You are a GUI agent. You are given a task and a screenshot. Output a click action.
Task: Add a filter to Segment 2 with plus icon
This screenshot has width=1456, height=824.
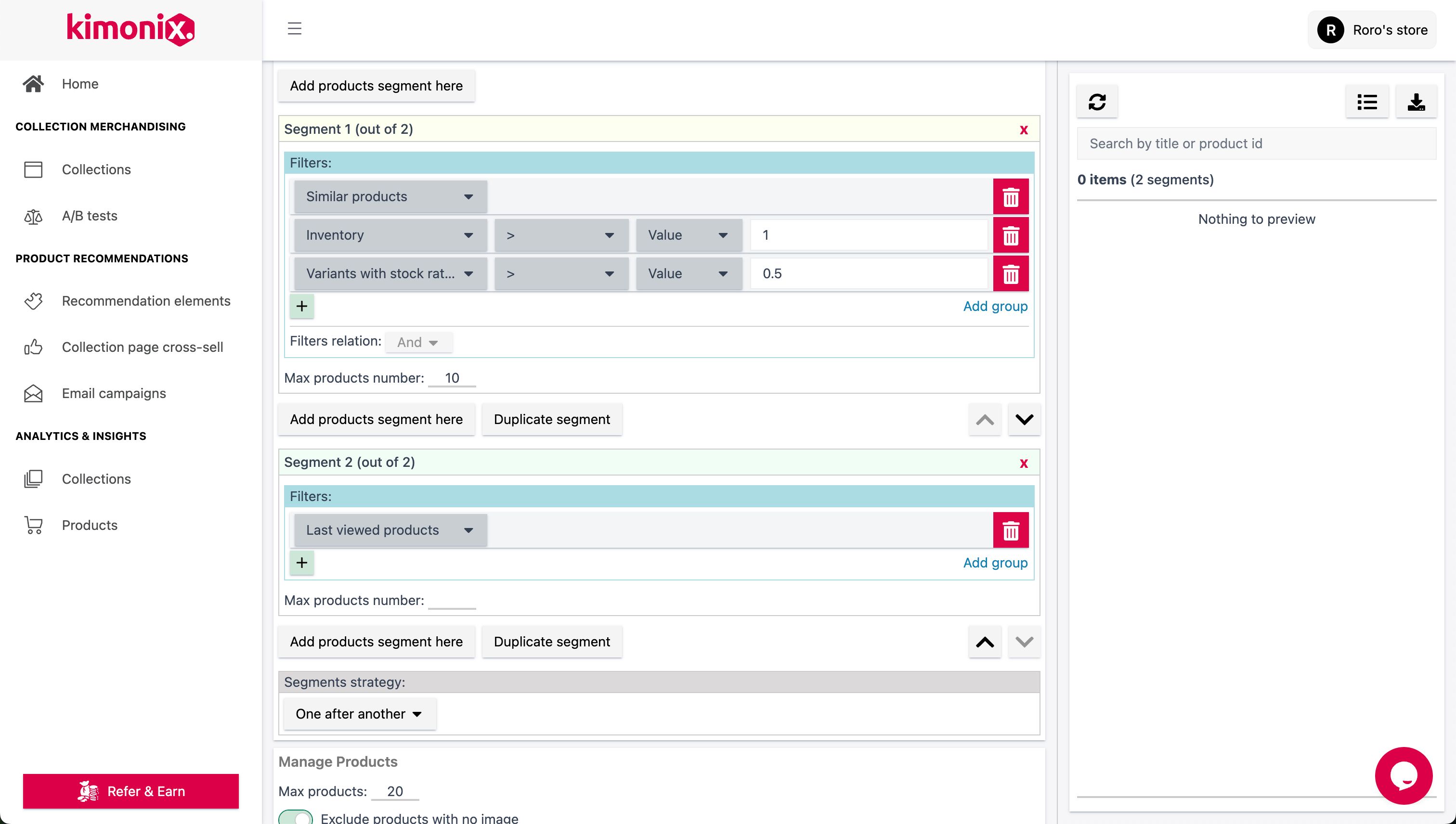click(302, 562)
